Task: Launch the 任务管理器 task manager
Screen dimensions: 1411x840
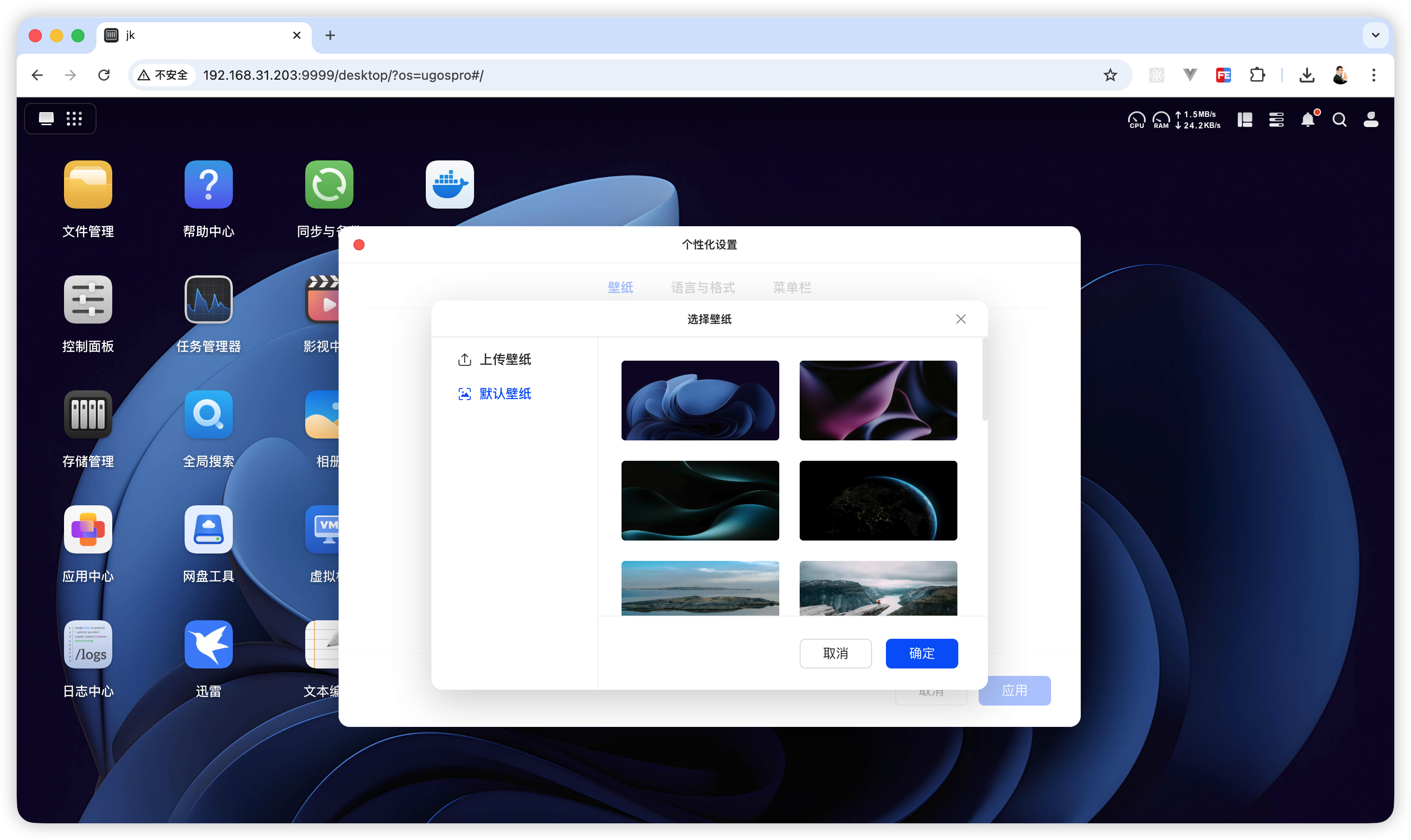Action: [x=208, y=299]
